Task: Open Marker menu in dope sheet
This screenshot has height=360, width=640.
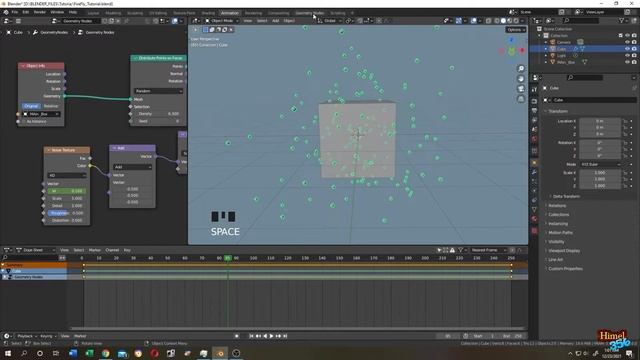Action: 95,250
